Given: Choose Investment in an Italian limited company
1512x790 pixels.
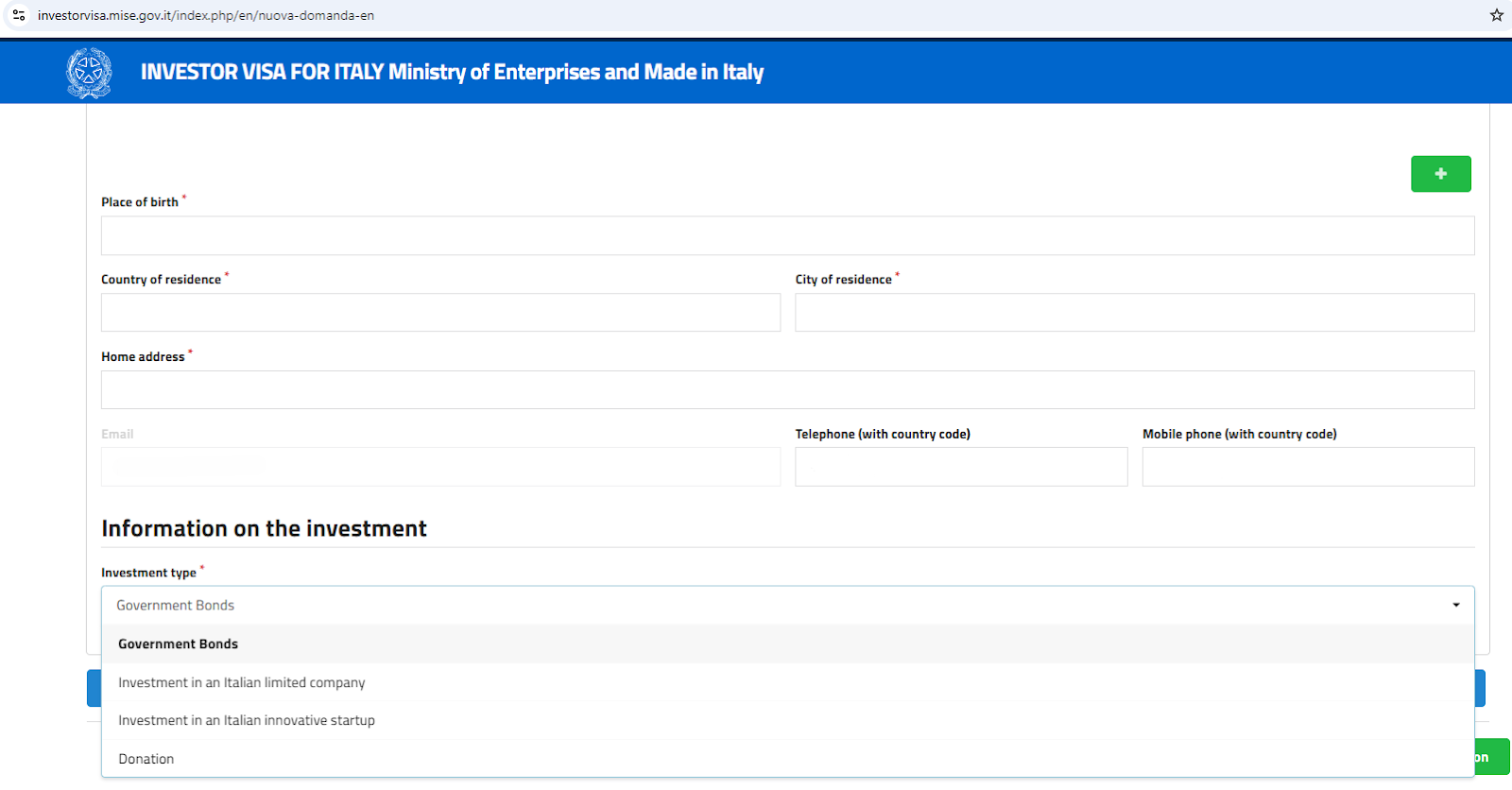Looking at the screenshot, I should coord(242,682).
